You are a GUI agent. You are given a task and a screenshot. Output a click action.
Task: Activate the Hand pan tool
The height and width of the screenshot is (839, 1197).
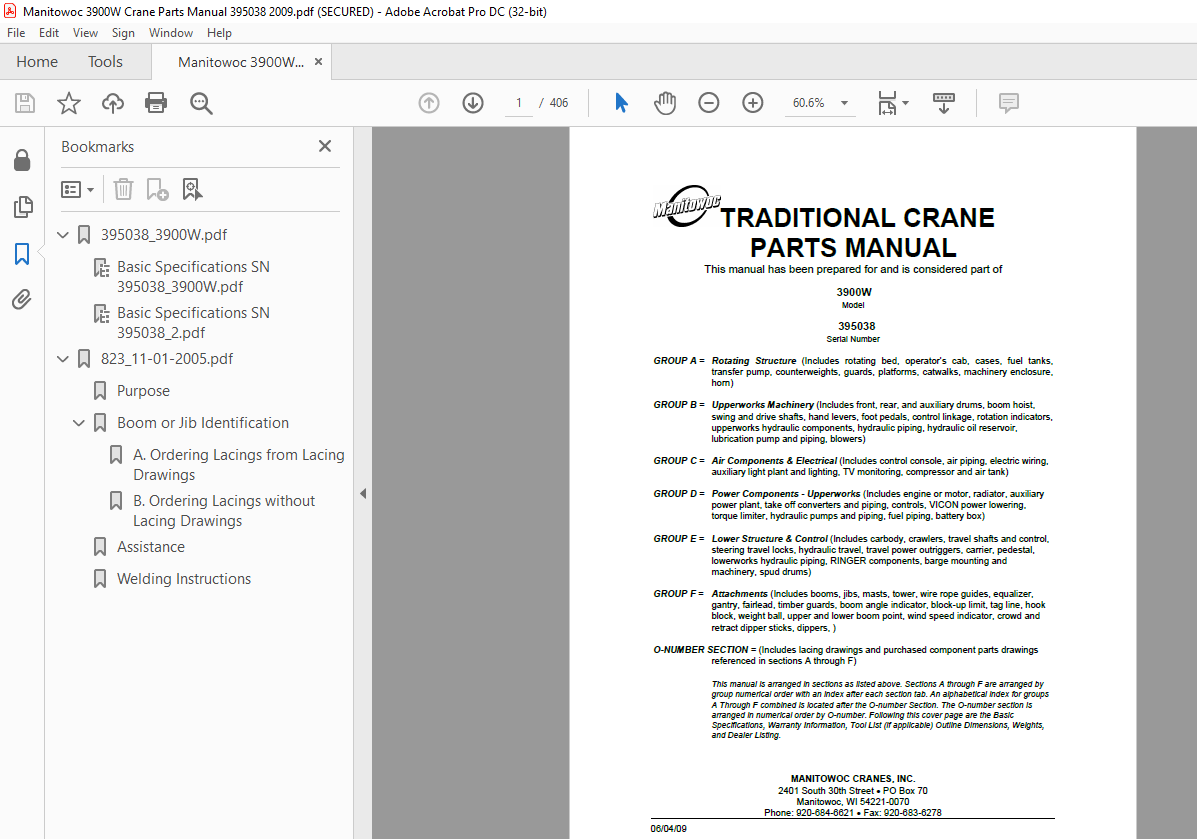click(665, 103)
